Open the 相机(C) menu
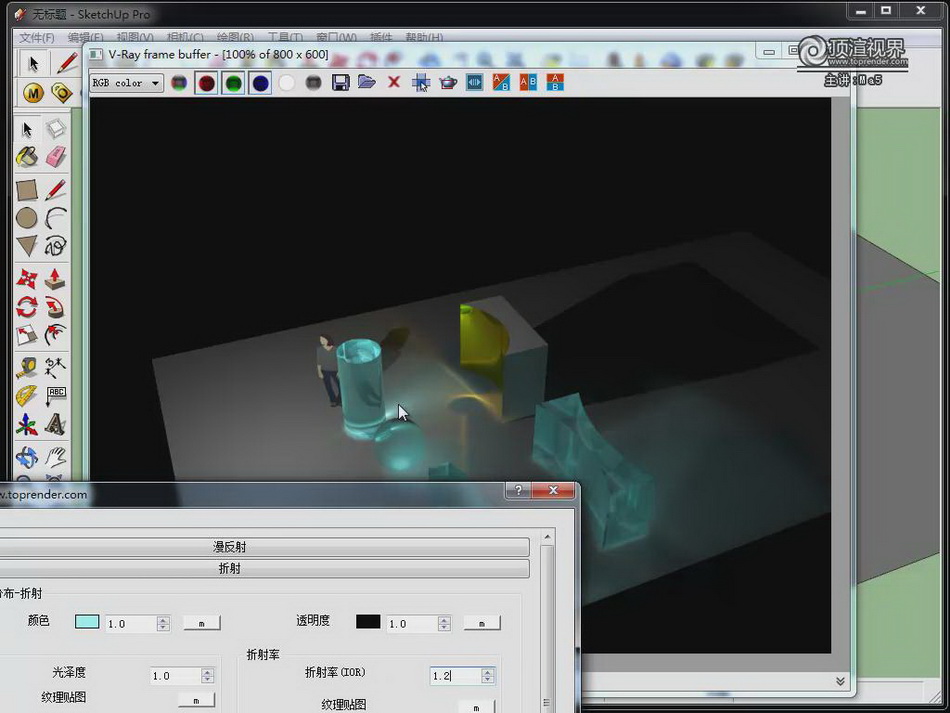This screenshot has height=713, width=950. (x=185, y=38)
